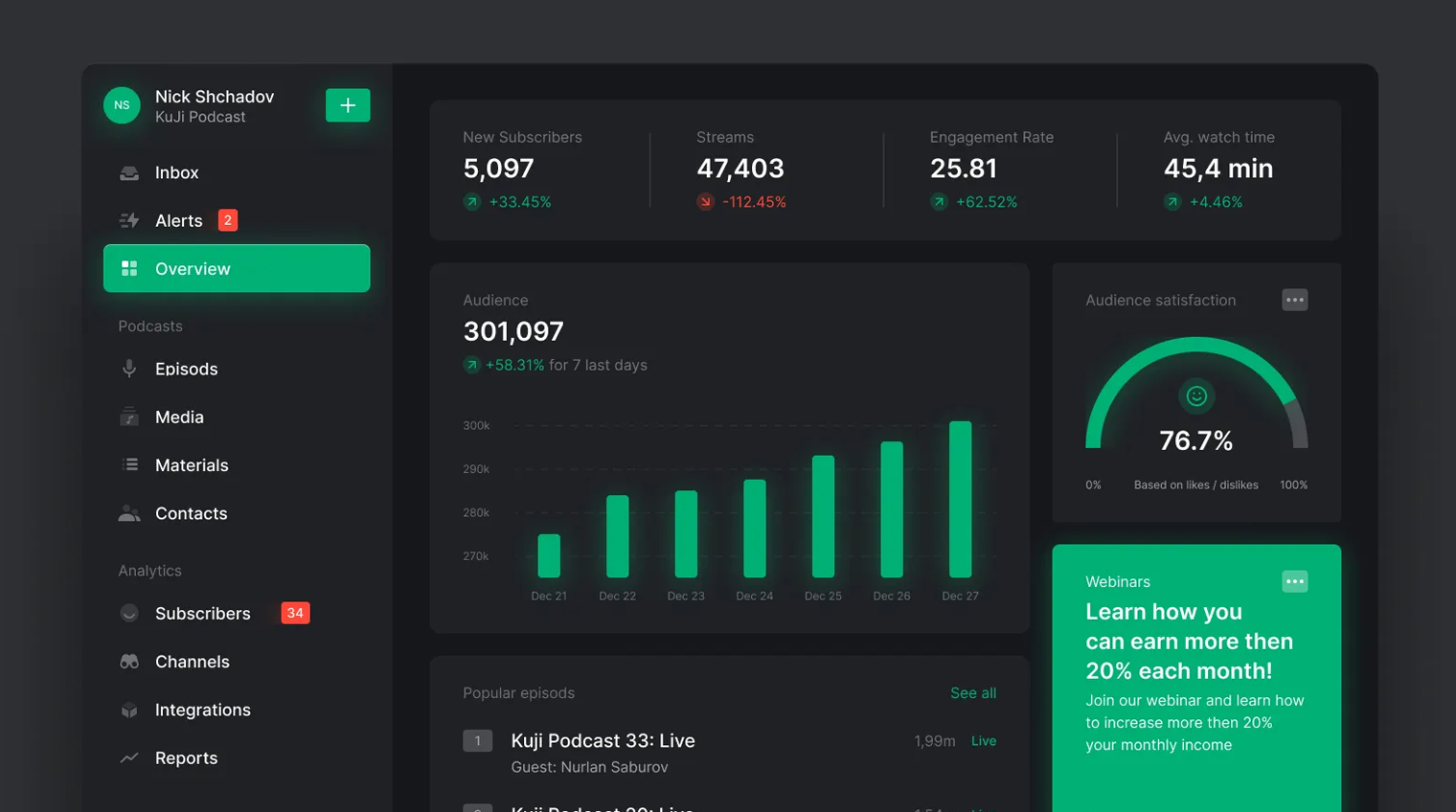
Task: Click the Dec 24 bar in chart
Action: (755, 529)
